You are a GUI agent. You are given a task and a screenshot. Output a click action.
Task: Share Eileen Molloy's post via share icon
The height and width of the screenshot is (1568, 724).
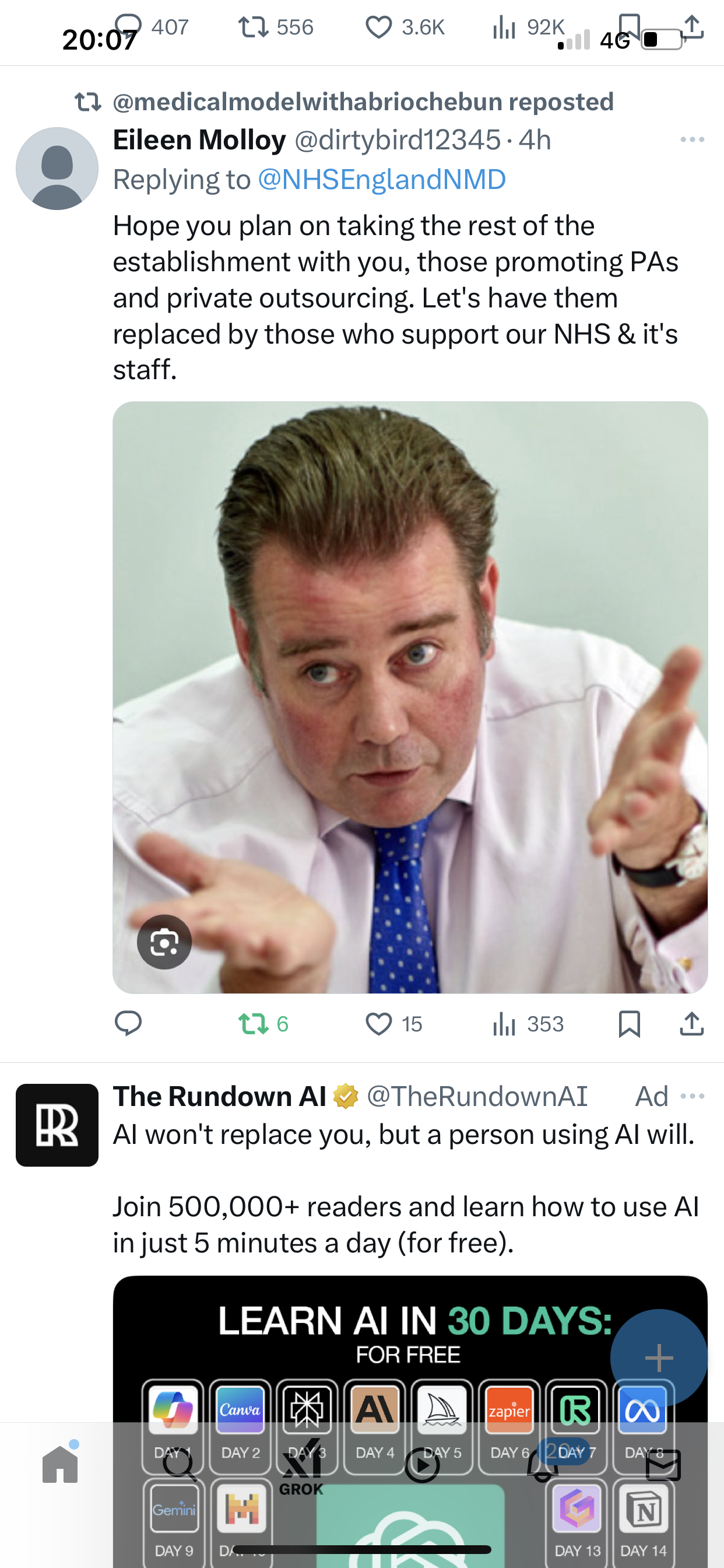point(692,1024)
